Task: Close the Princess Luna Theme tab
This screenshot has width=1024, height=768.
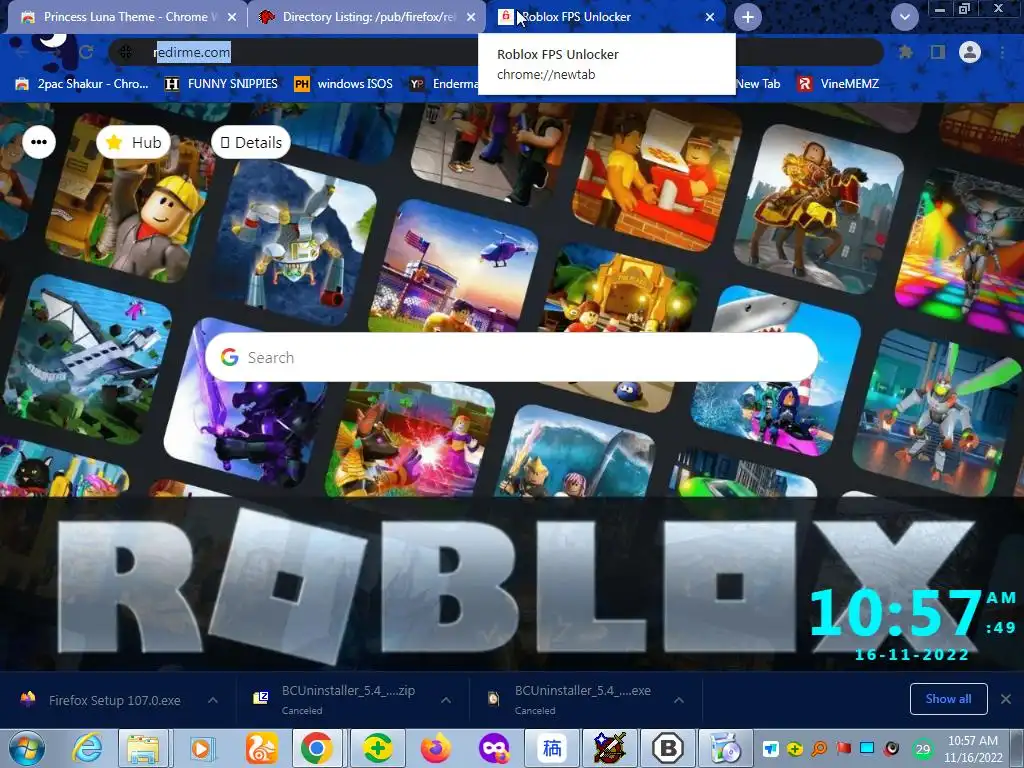Action: pyautogui.click(x=231, y=18)
